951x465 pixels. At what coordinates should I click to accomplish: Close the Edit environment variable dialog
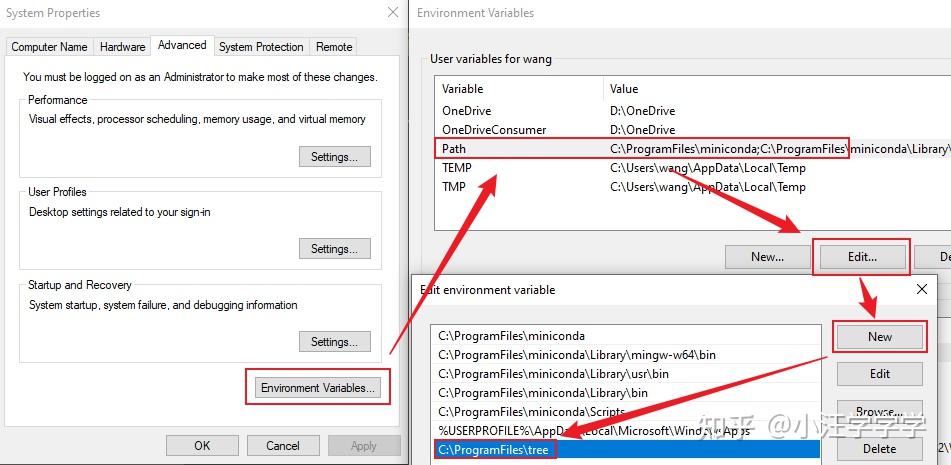click(921, 289)
